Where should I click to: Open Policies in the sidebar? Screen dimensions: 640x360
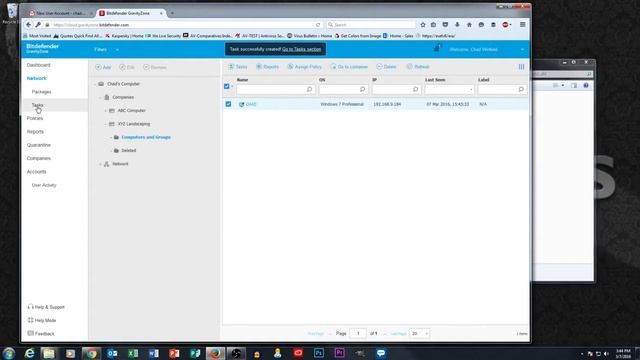[35, 118]
